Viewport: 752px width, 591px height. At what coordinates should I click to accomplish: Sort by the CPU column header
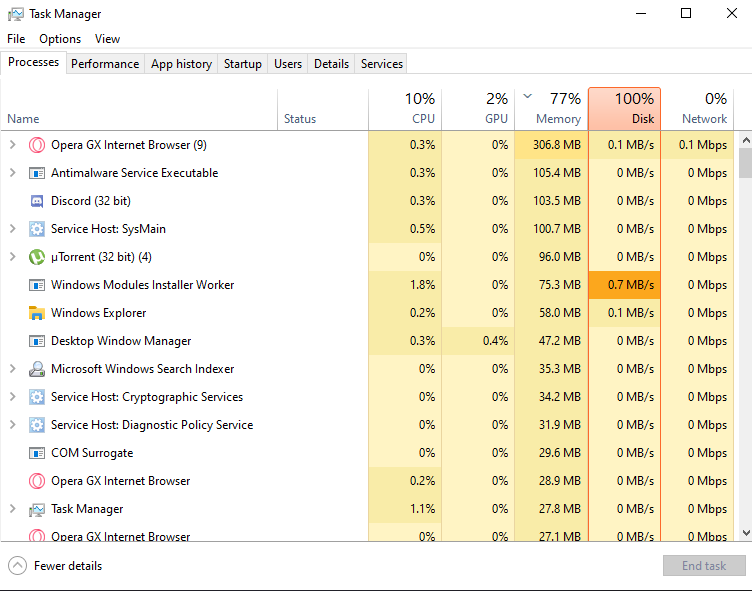point(405,109)
